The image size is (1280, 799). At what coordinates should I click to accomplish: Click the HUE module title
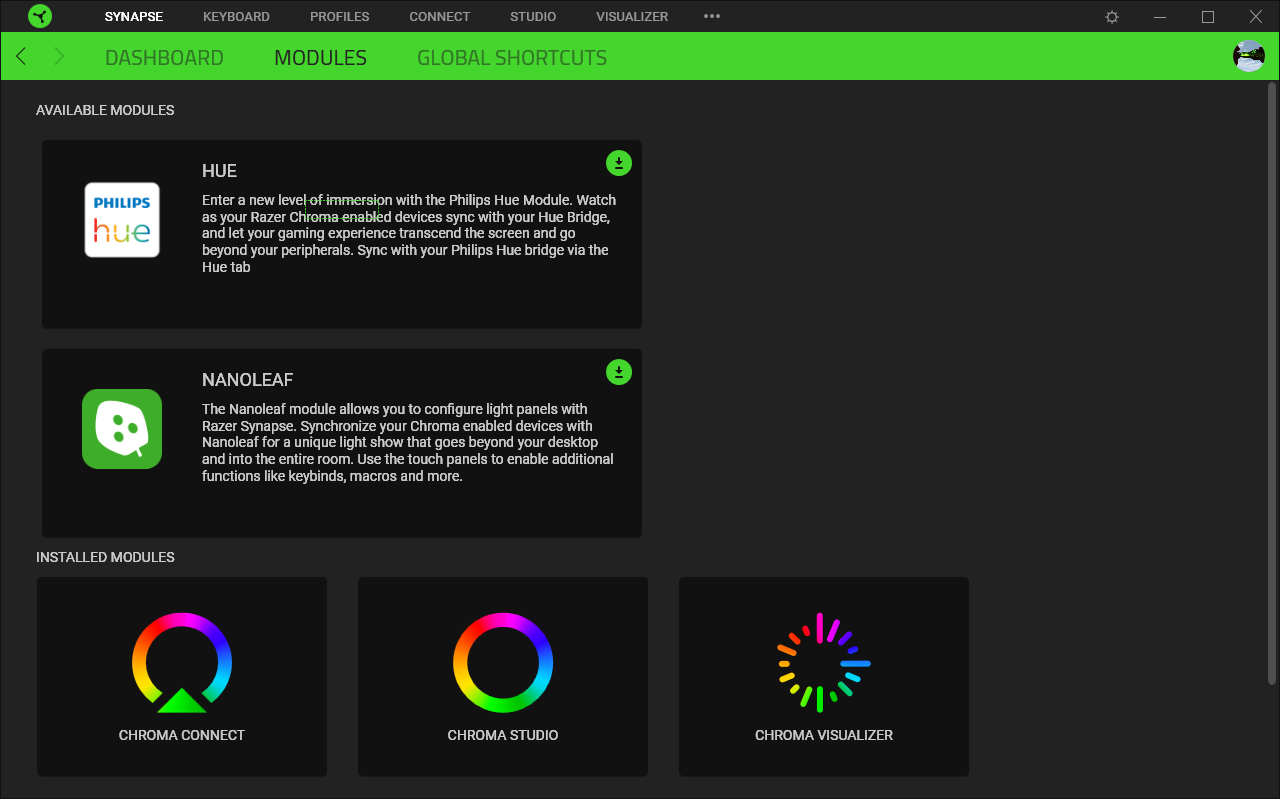pyautogui.click(x=219, y=171)
